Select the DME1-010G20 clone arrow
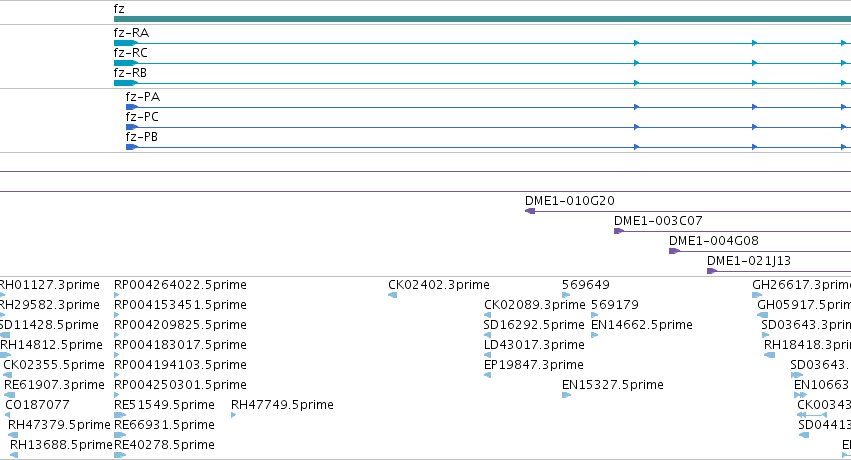This screenshot has height=460, width=851. tap(530, 211)
